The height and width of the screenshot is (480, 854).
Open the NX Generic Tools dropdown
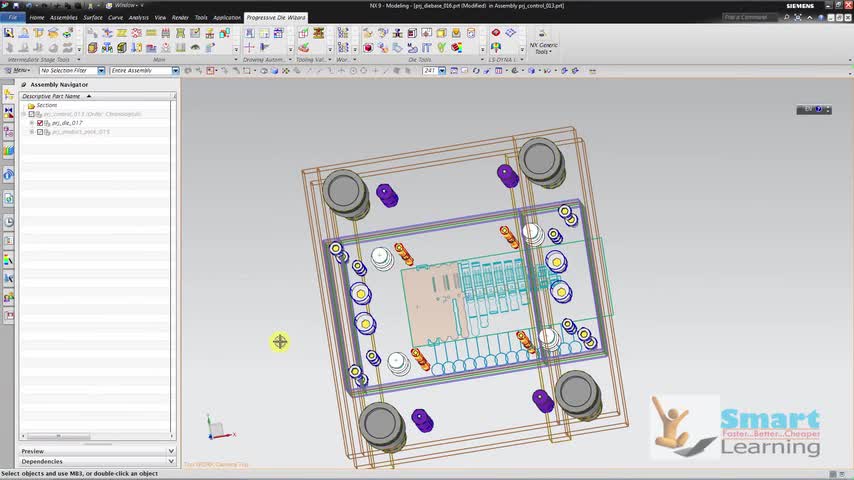pyautogui.click(x=543, y=42)
